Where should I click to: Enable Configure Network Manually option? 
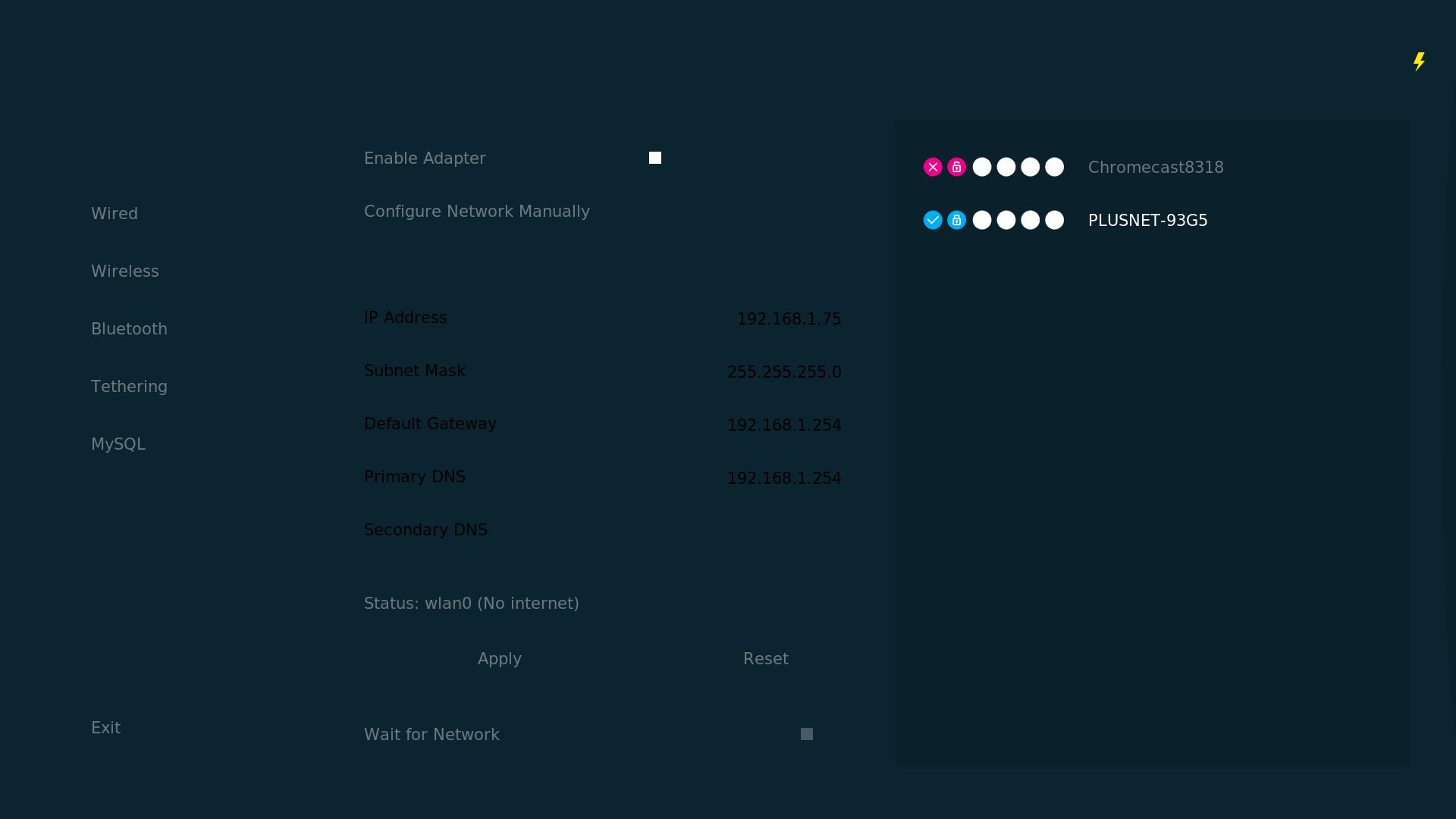477,212
